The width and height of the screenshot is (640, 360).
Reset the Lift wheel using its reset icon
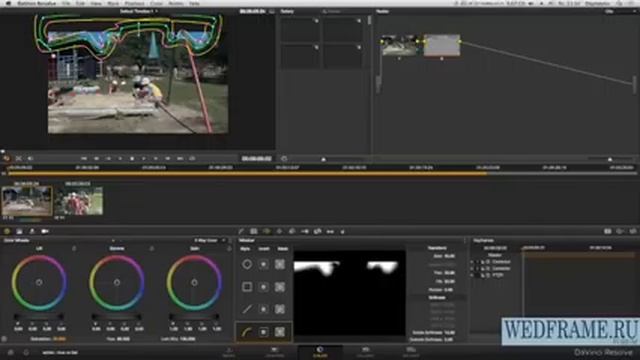click(x=74, y=249)
